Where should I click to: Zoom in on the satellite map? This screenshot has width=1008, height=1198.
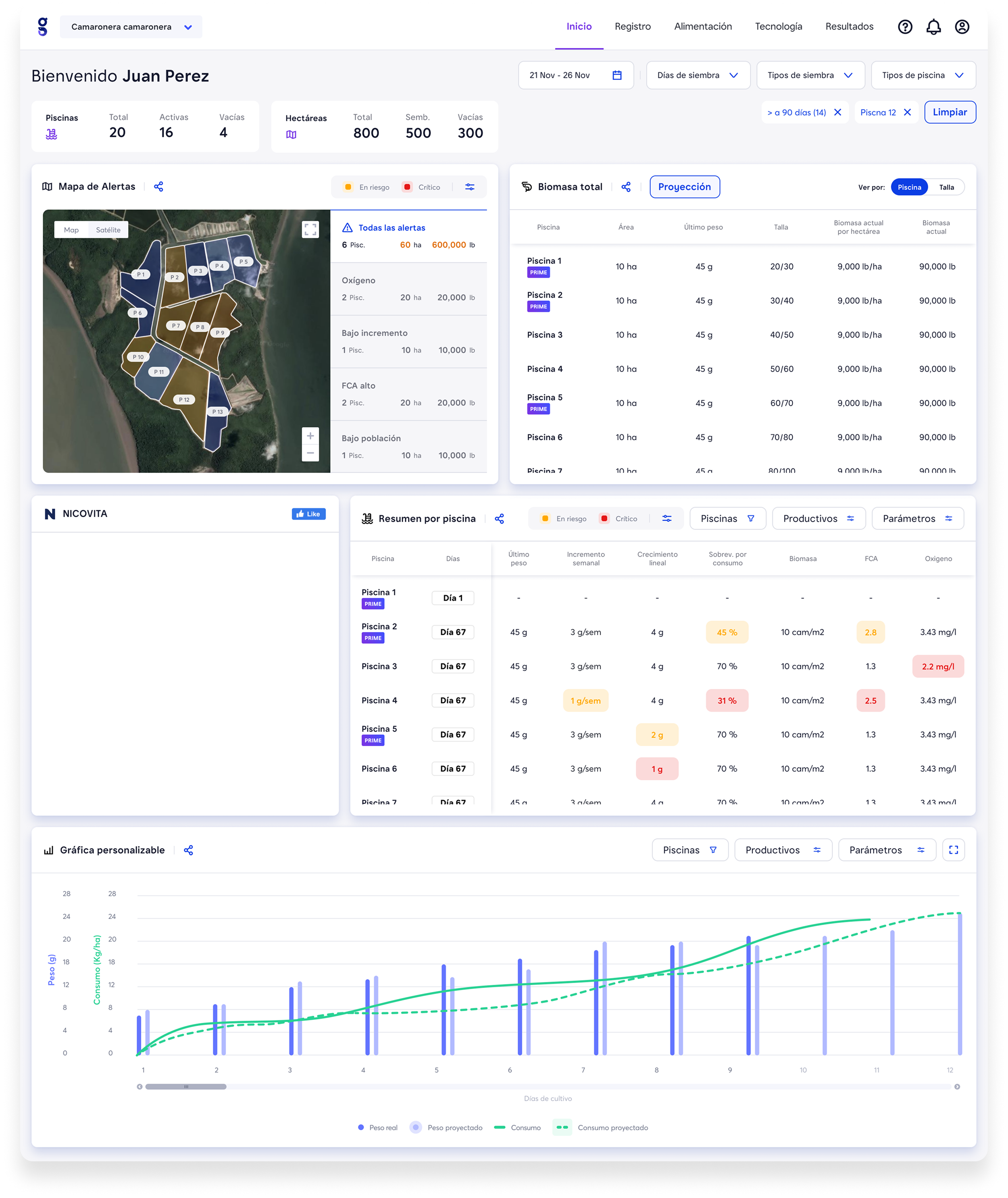click(310, 436)
